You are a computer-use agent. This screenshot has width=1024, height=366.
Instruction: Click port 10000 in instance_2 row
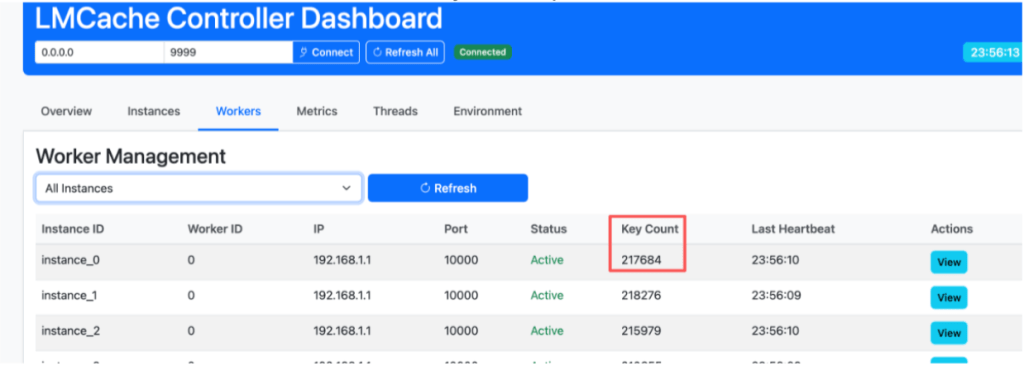tap(461, 331)
